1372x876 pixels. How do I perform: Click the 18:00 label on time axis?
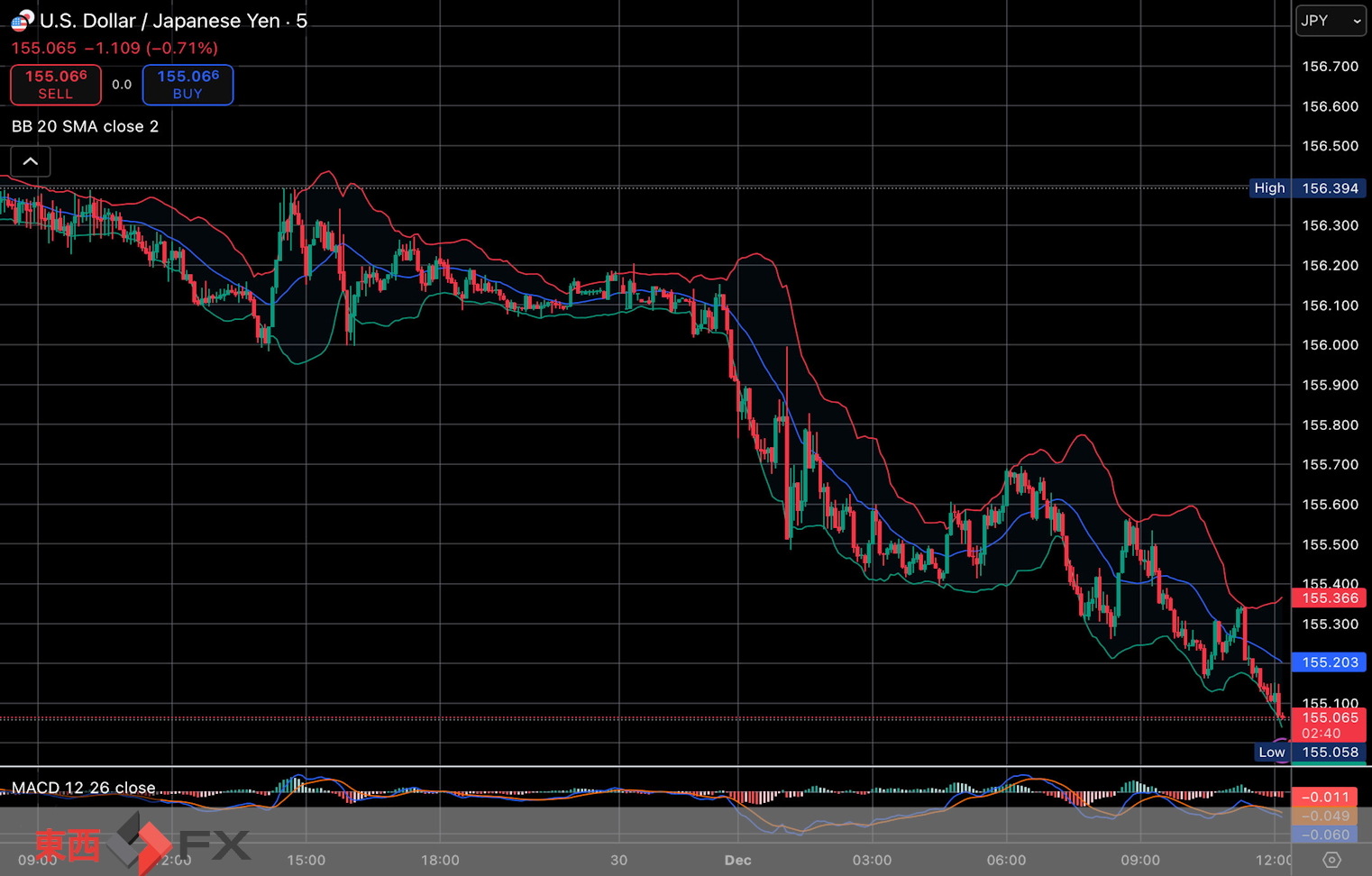(x=440, y=860)
